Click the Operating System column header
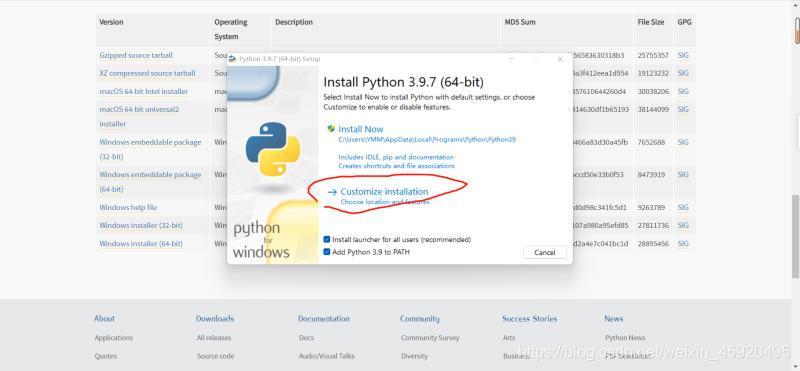This screenshot has width=800, height=371. click(231, 30)
